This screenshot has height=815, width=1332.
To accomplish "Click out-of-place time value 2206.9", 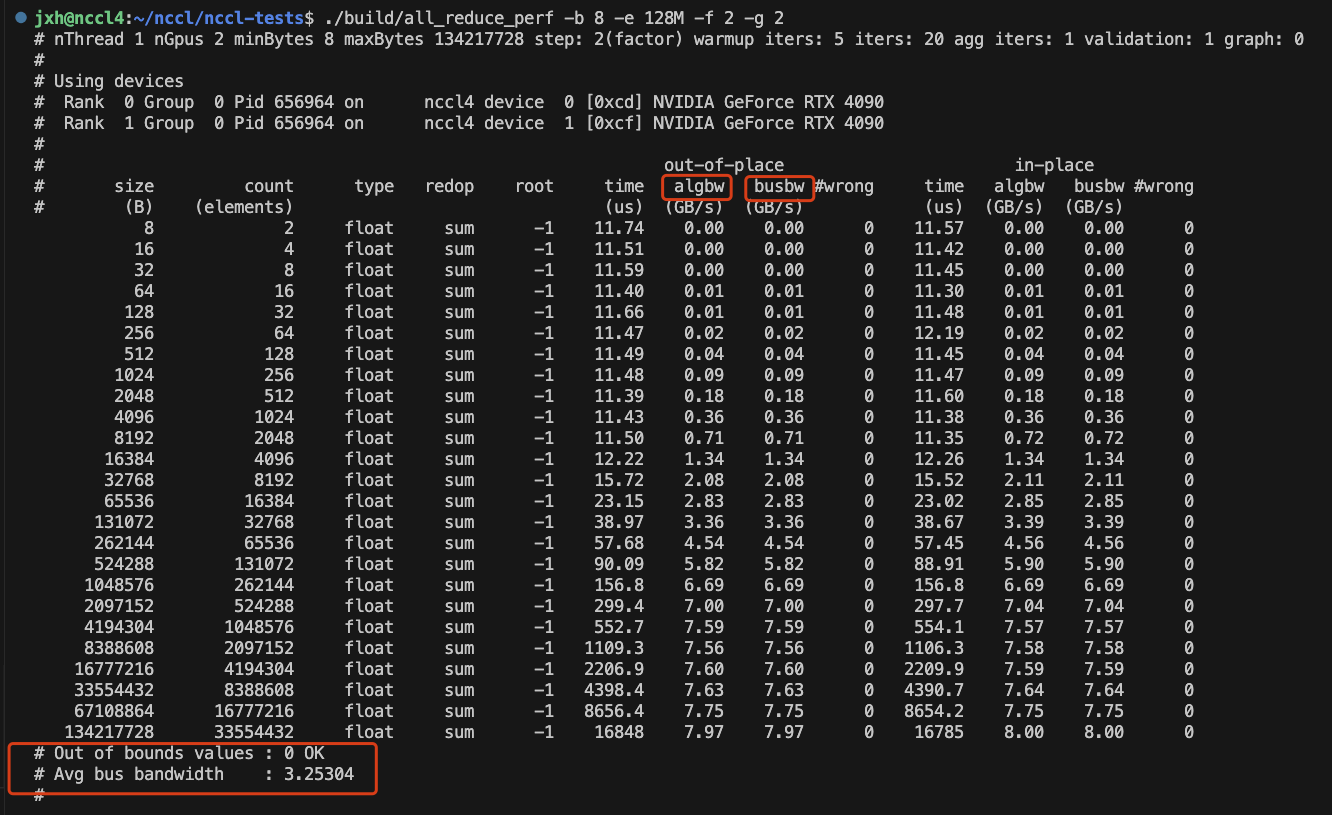I will tap(614, 669).
